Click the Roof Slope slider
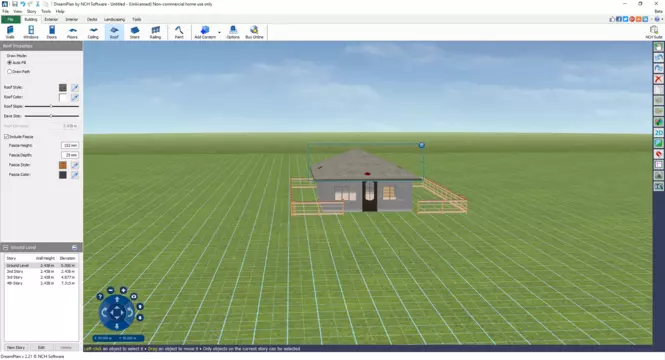This screenshot has height=360, width=665. (x=52, y=106)
